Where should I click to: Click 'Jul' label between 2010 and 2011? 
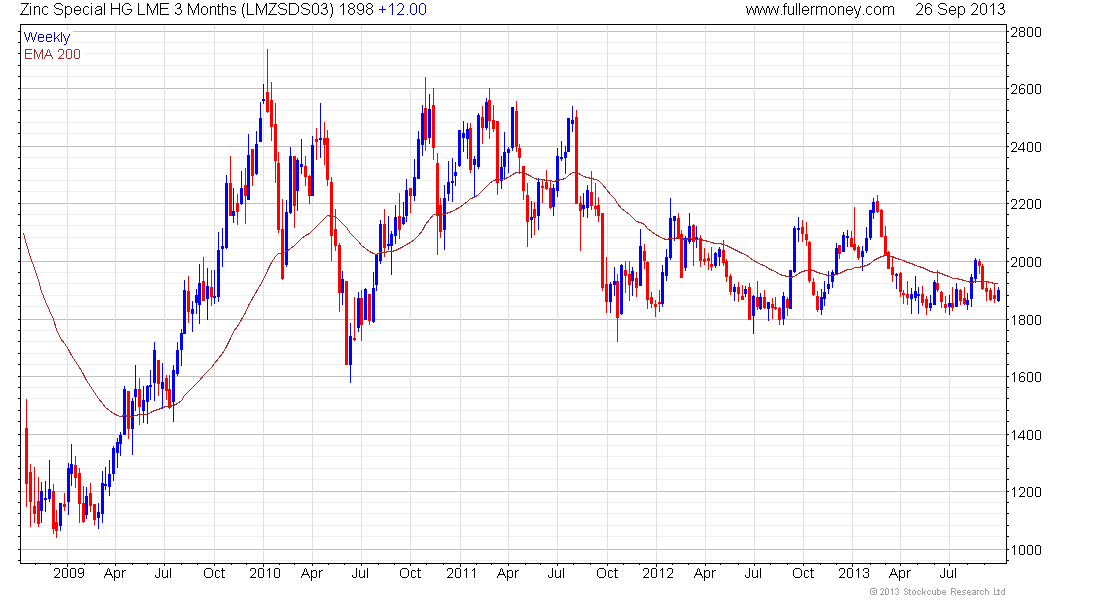tap(360, 573)
